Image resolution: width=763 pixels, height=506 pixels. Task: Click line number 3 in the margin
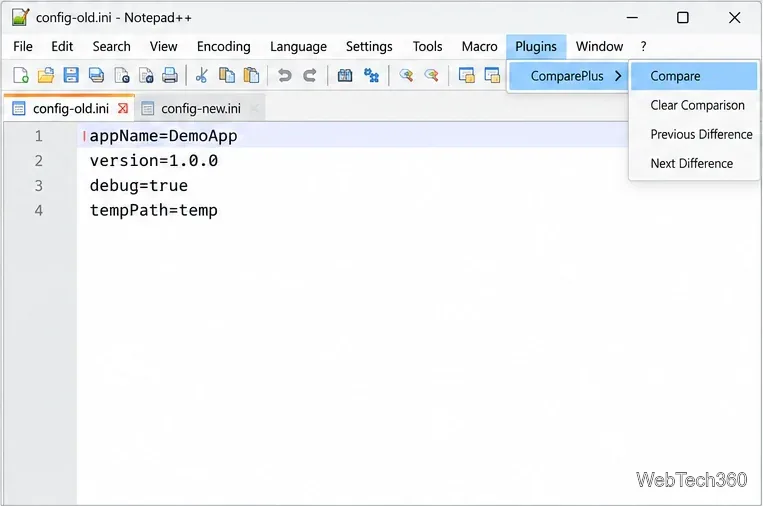tap(38, 185)
